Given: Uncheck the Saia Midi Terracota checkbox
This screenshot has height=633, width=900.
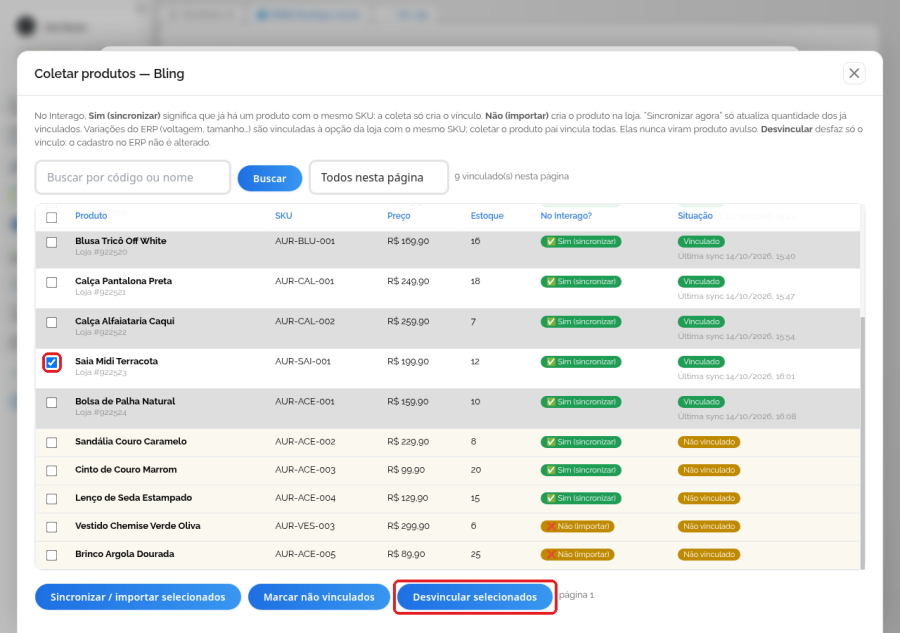Looking at the screenshot, I should 52,363.
